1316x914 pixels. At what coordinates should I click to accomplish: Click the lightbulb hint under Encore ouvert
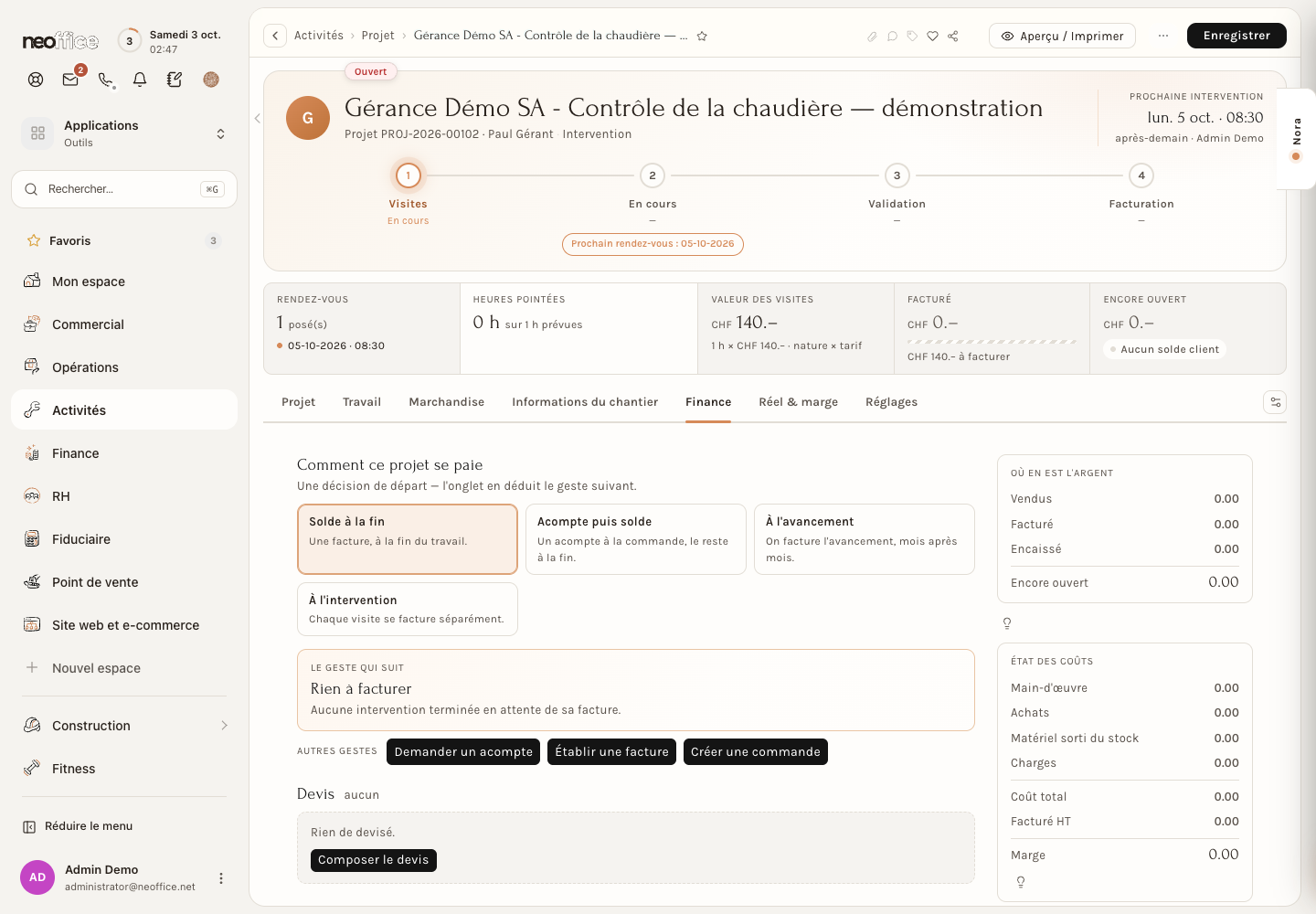click(1007, 623)
